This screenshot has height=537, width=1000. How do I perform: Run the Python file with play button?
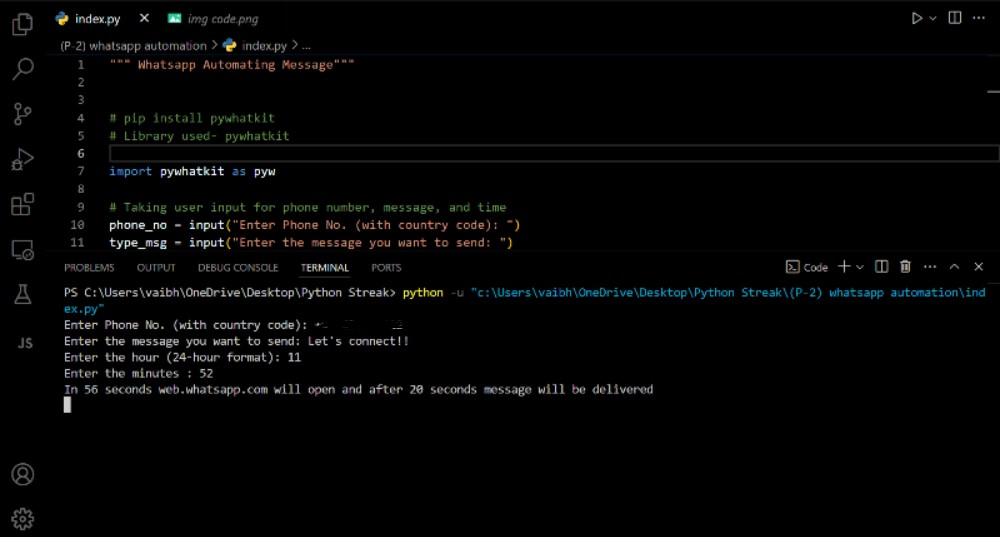pyautogui.click(x=916, y=18)
